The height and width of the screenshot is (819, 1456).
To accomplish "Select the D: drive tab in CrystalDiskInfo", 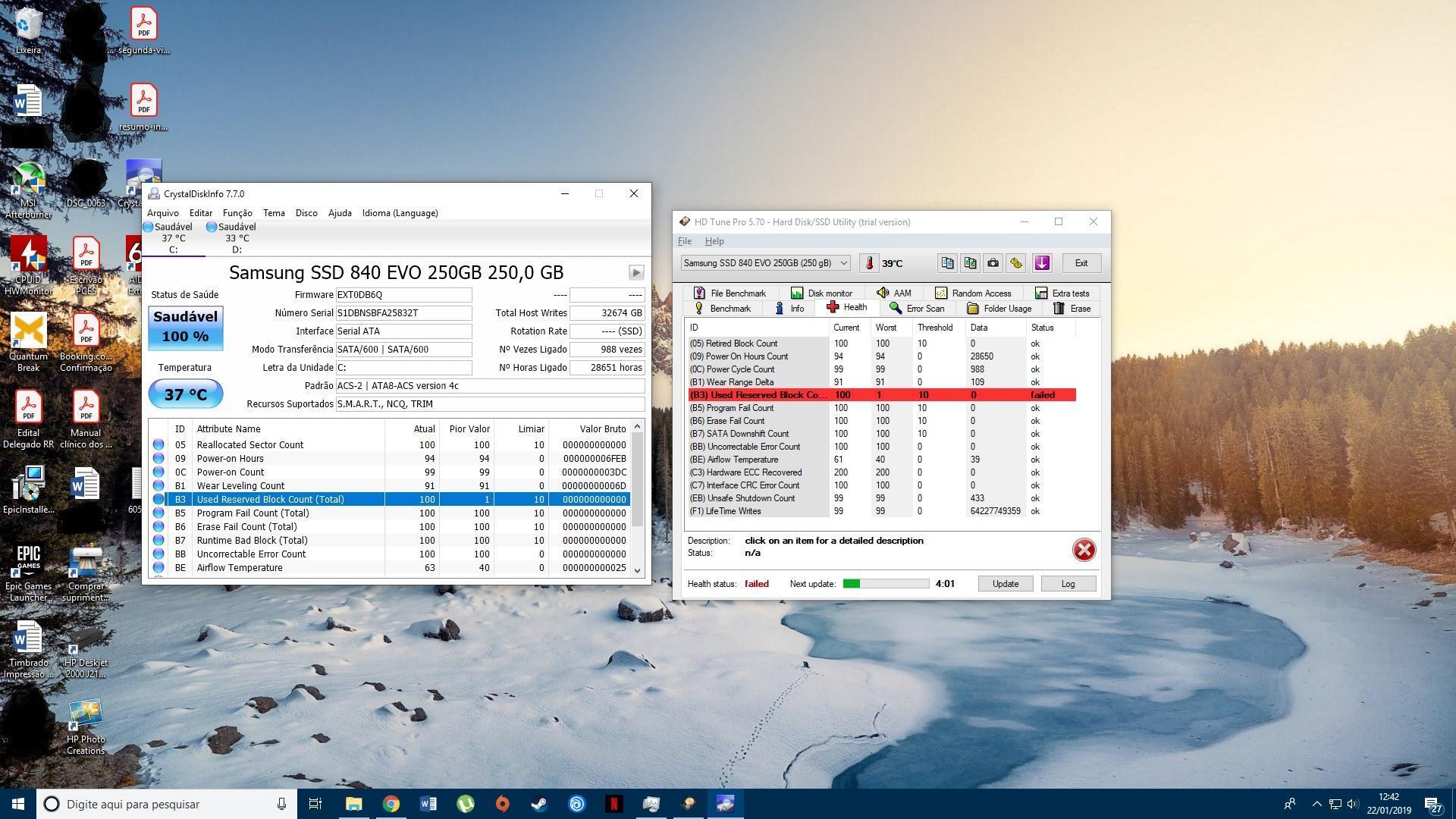I will (237, 238).
